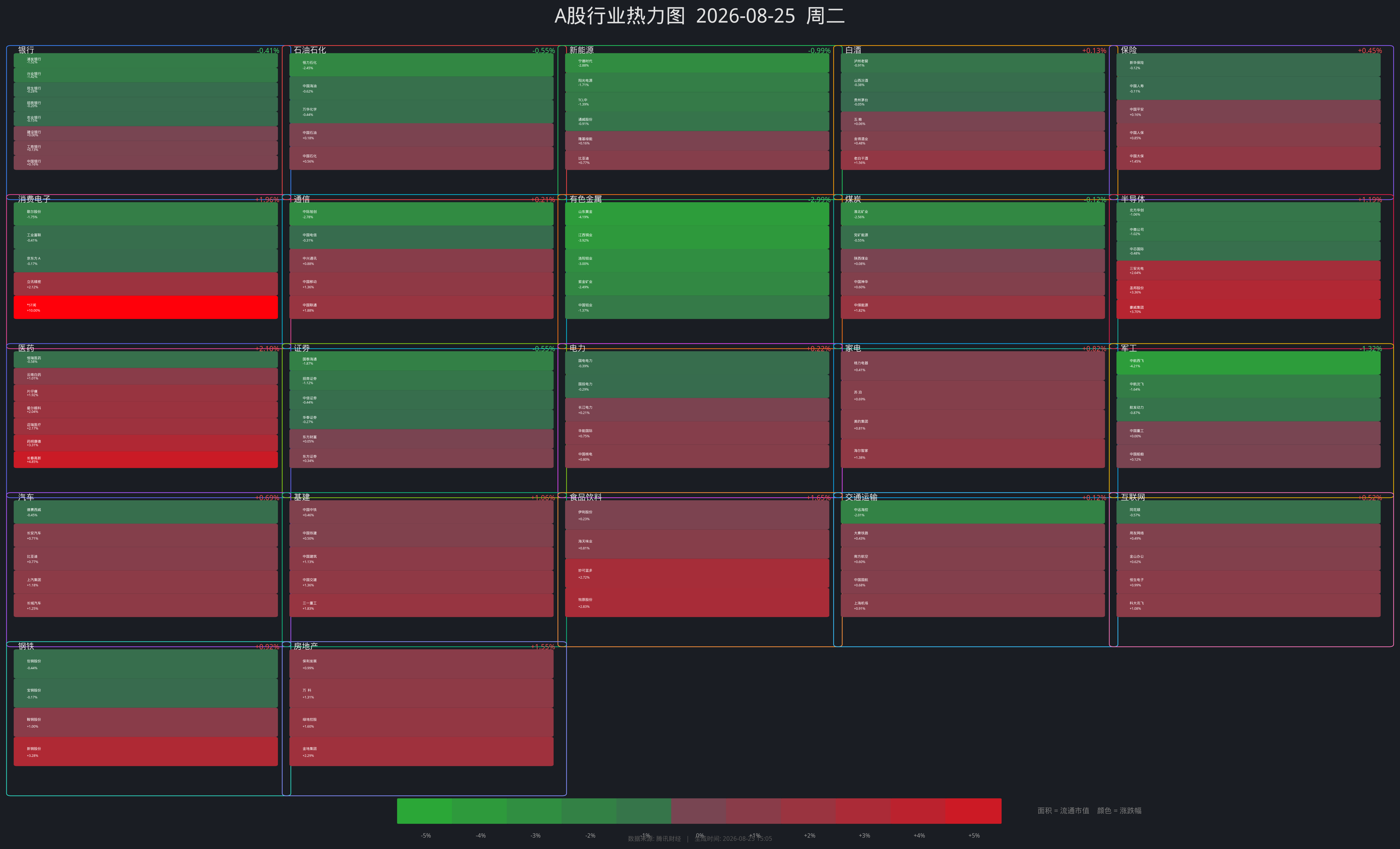
Task: Select the 中国平安 insurance tile
Action: coord(1248,111)
